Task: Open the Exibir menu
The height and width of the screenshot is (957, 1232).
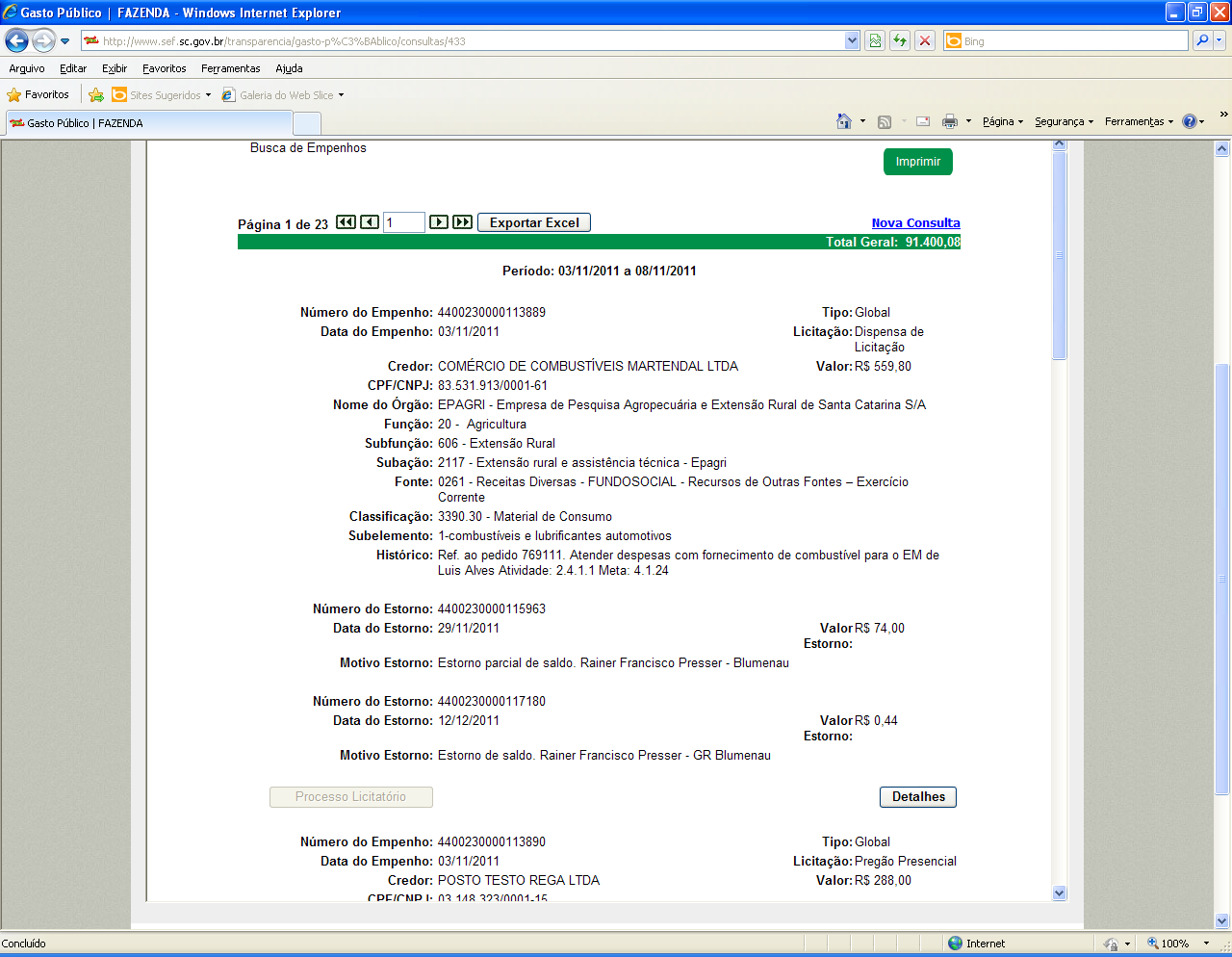Action: pyautogui.click(x=115, y=68)
